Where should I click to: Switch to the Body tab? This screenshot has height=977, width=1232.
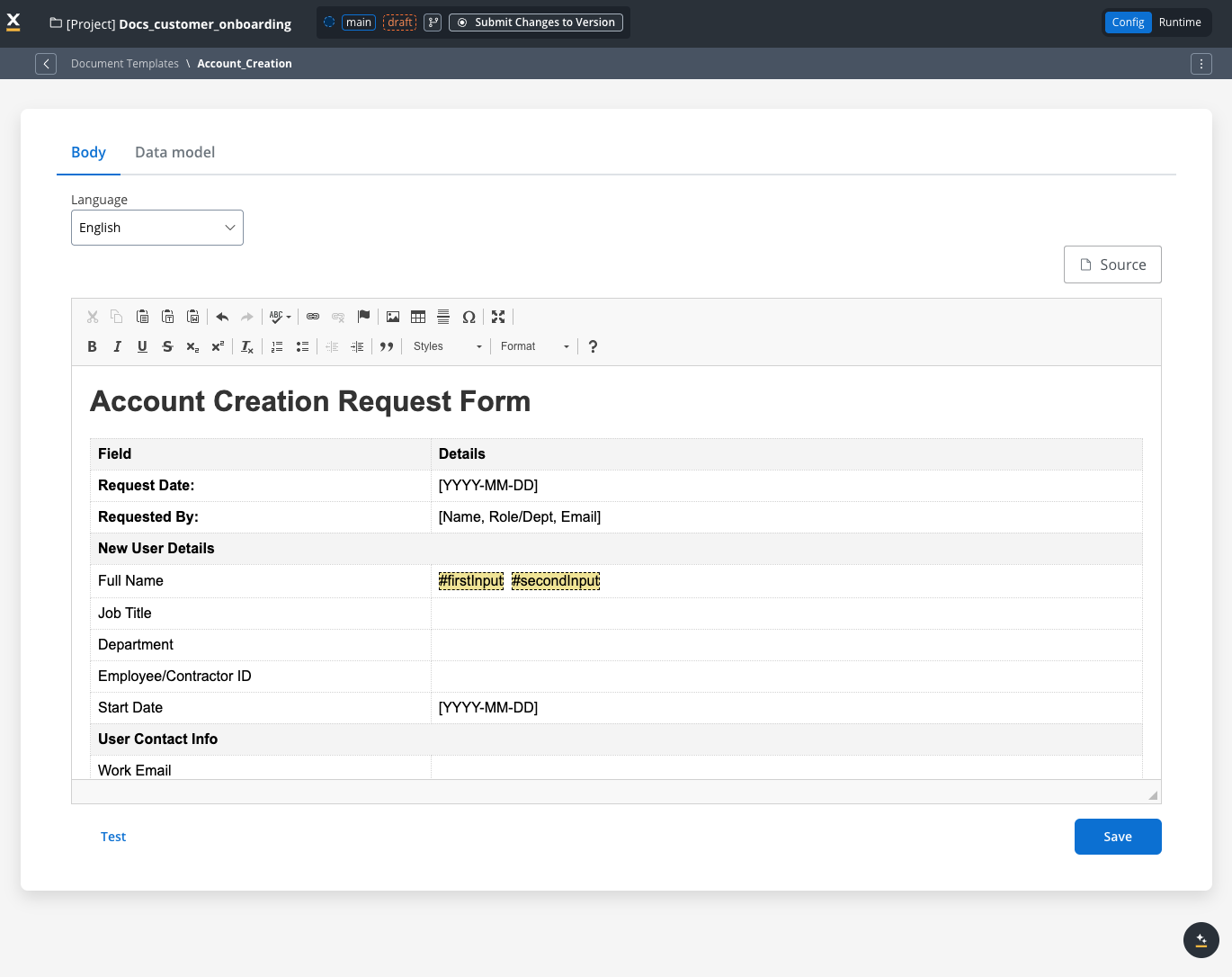point(88,152)
